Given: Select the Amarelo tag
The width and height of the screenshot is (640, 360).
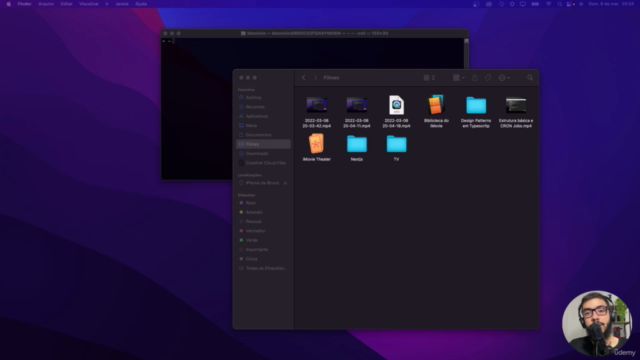Looking at the screenshot, I should [263, 212].
